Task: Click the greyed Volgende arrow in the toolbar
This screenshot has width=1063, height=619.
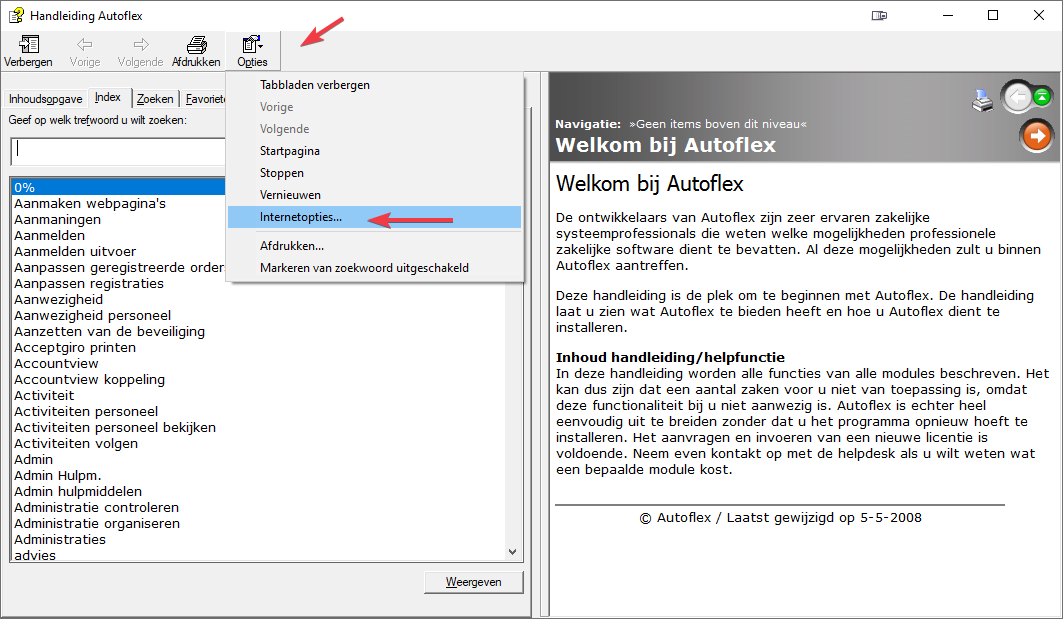Action: [x=140, y=45]
